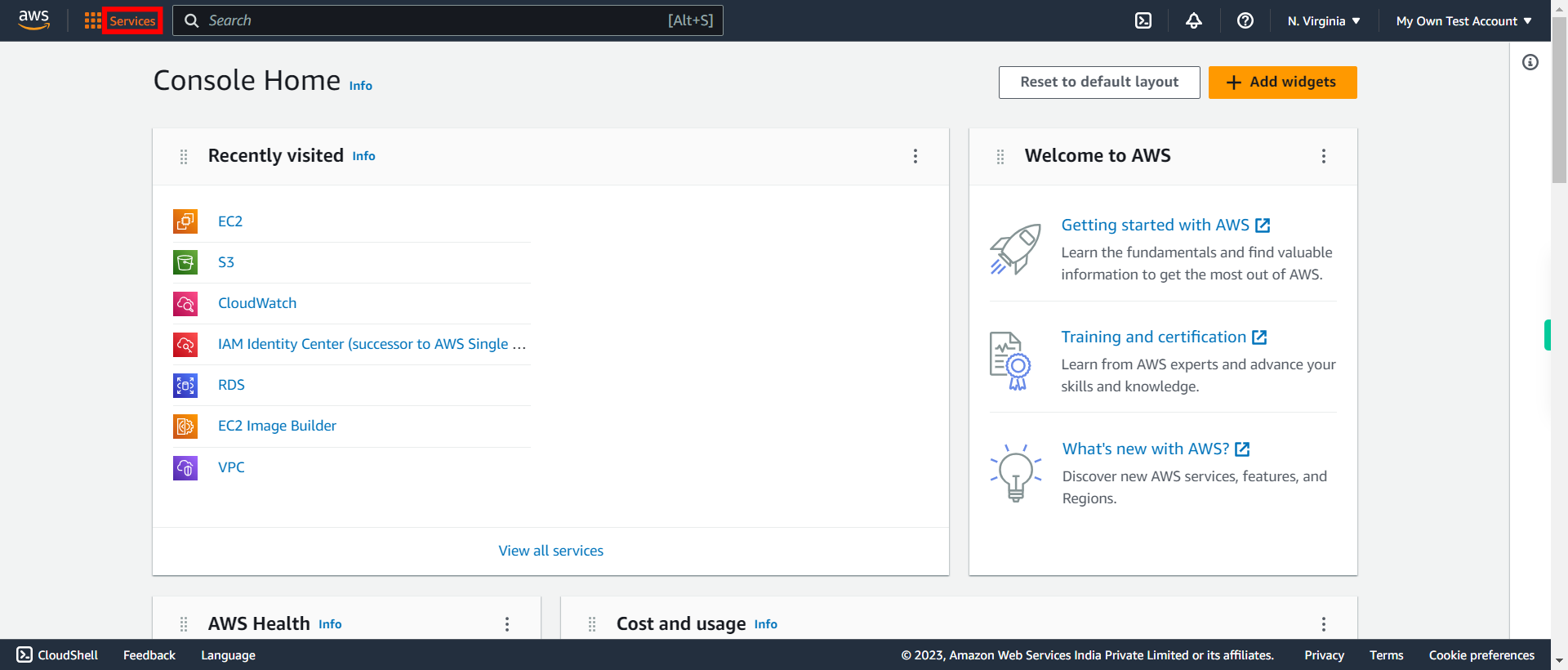Click the EC2 Image Builder icon
This screenshot has width=1568, height=670.
tap(185, 426)
